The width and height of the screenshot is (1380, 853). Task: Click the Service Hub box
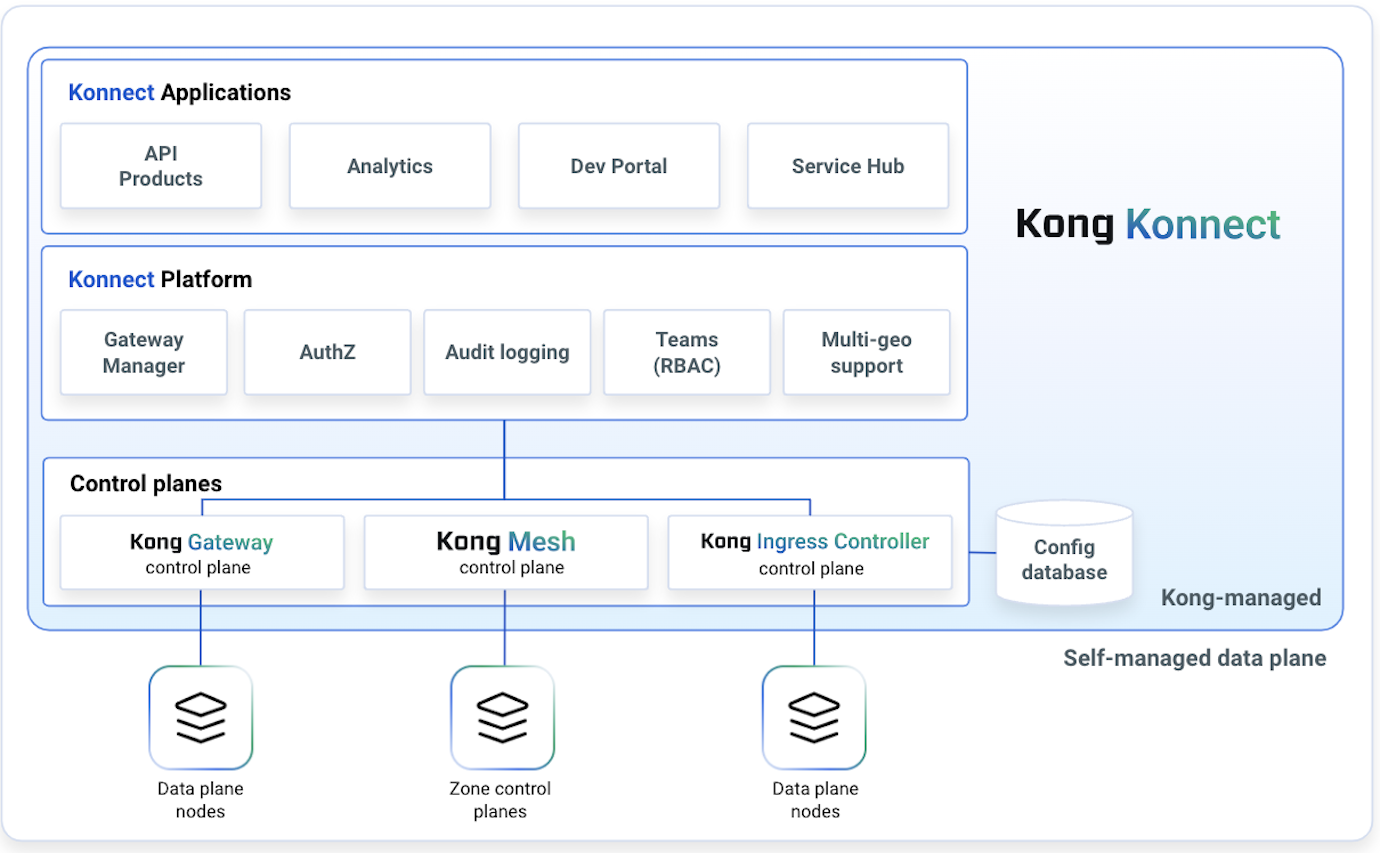click(847, 166)
